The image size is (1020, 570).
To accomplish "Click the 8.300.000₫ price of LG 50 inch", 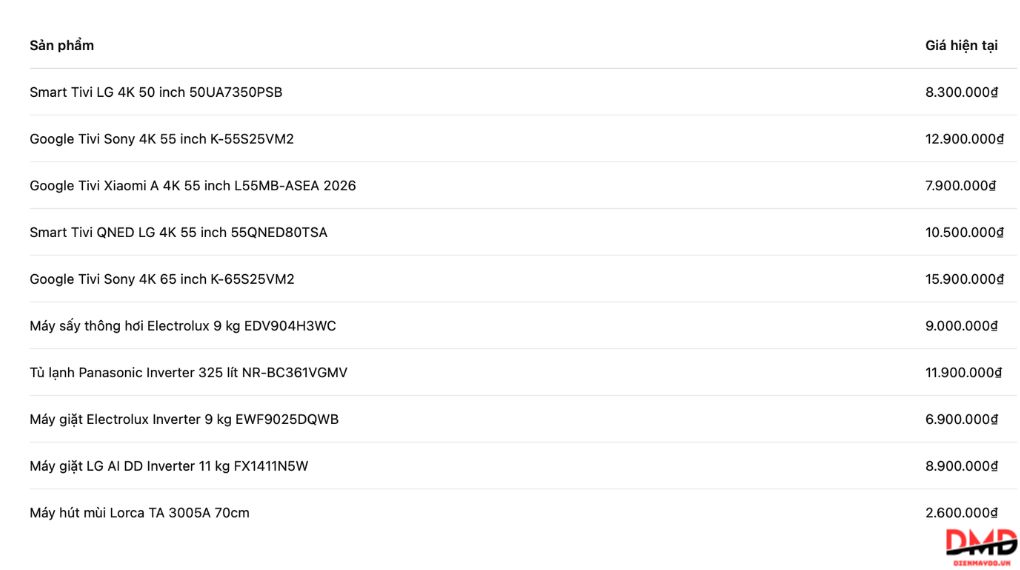I will click(x=961, y=92).
